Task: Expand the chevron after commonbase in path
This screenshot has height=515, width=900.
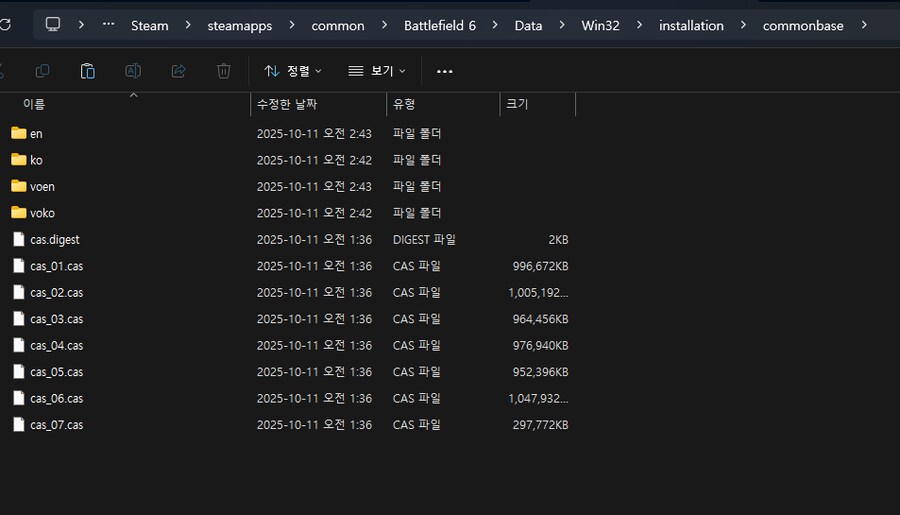Action: [863, 25]
